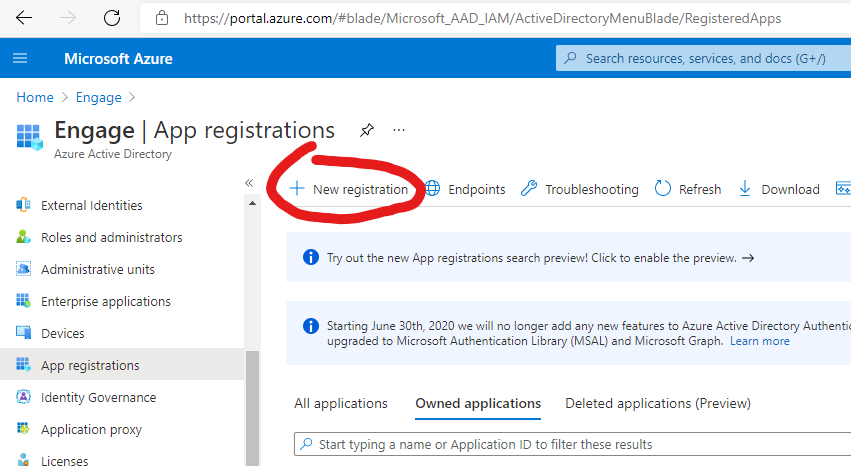Click the External Identities icon
The width and height of the screenshot is (851, 466).
pos(23,205)
